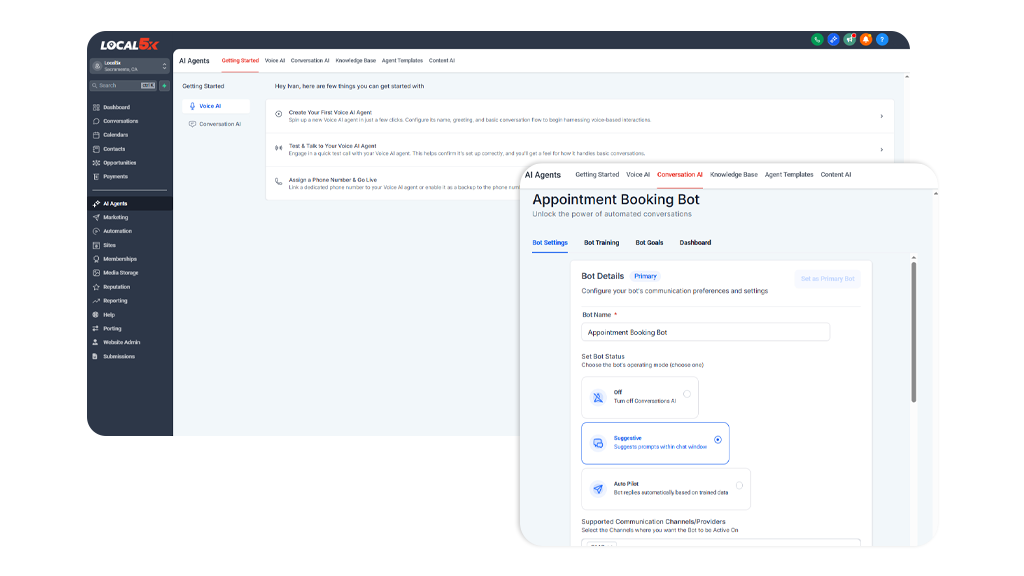
Task: Click the Set as Primary Bot button
Action: pos(827,279)
